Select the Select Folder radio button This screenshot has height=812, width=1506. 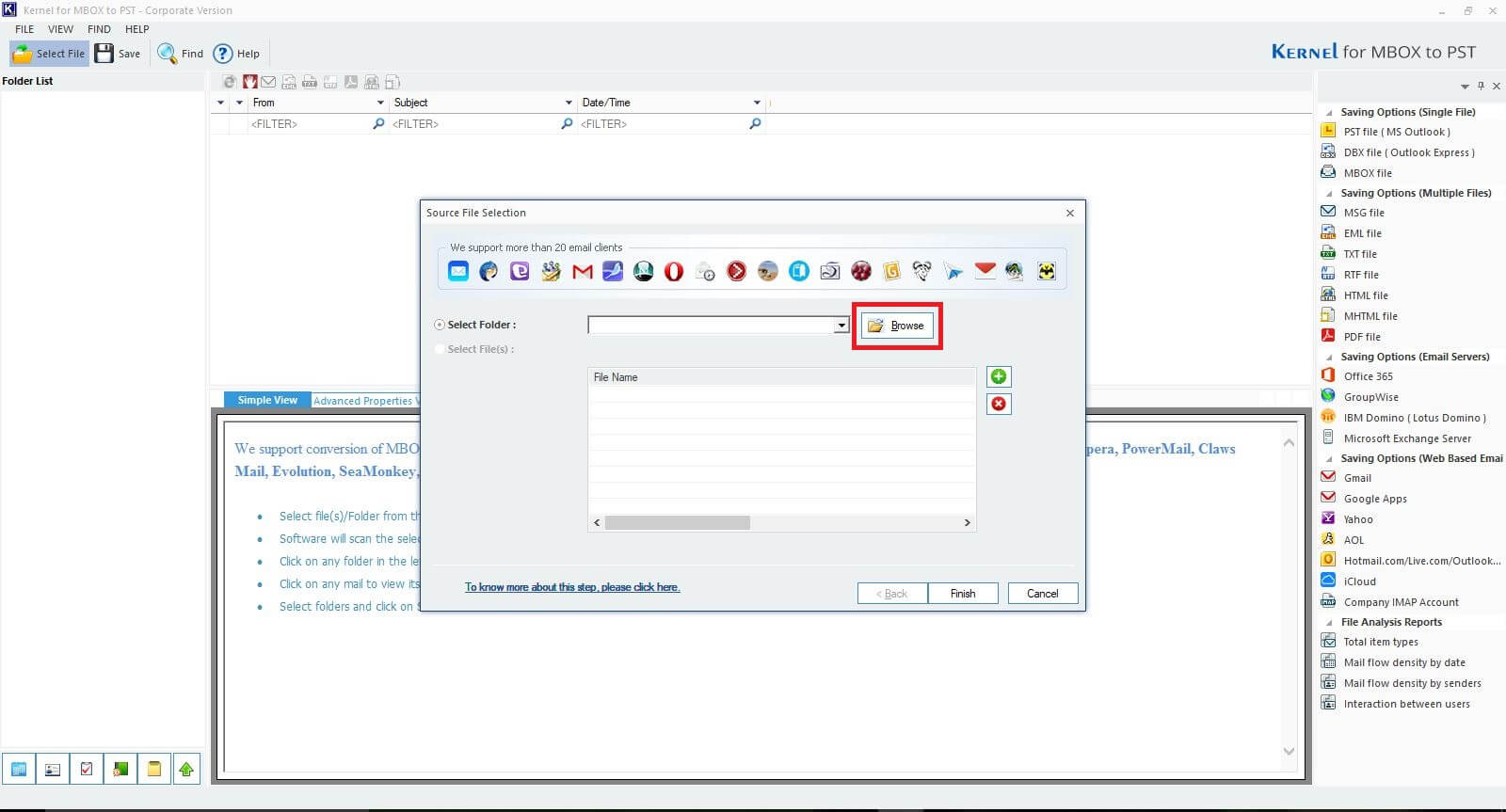pos(440,325)
